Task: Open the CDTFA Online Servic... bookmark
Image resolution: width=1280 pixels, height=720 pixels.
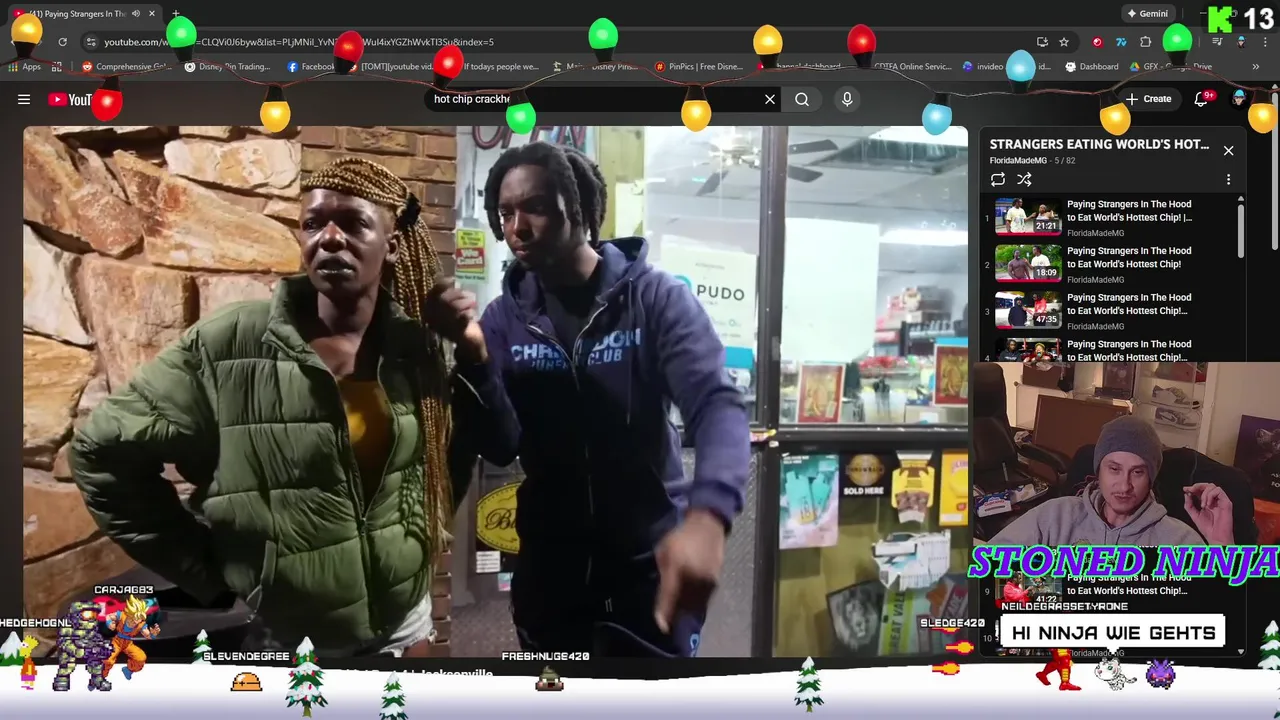Action: tap(912, 67)
